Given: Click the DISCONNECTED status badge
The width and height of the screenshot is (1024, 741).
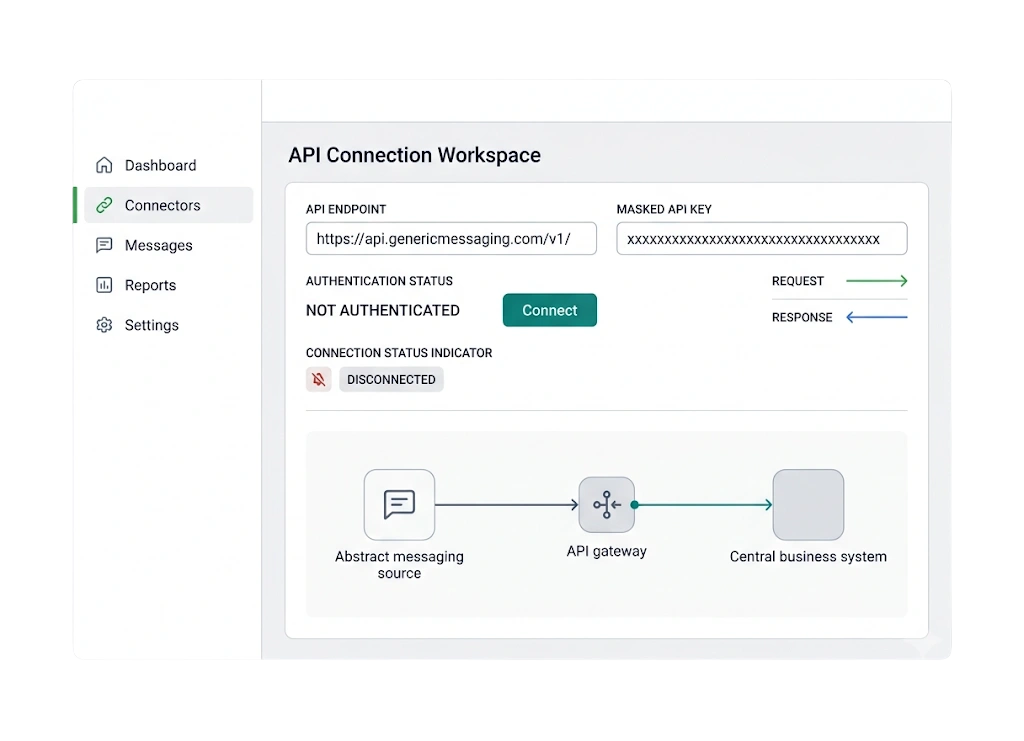Looking at the screenshot, I should pyautogui.click(x=391, y=379).
